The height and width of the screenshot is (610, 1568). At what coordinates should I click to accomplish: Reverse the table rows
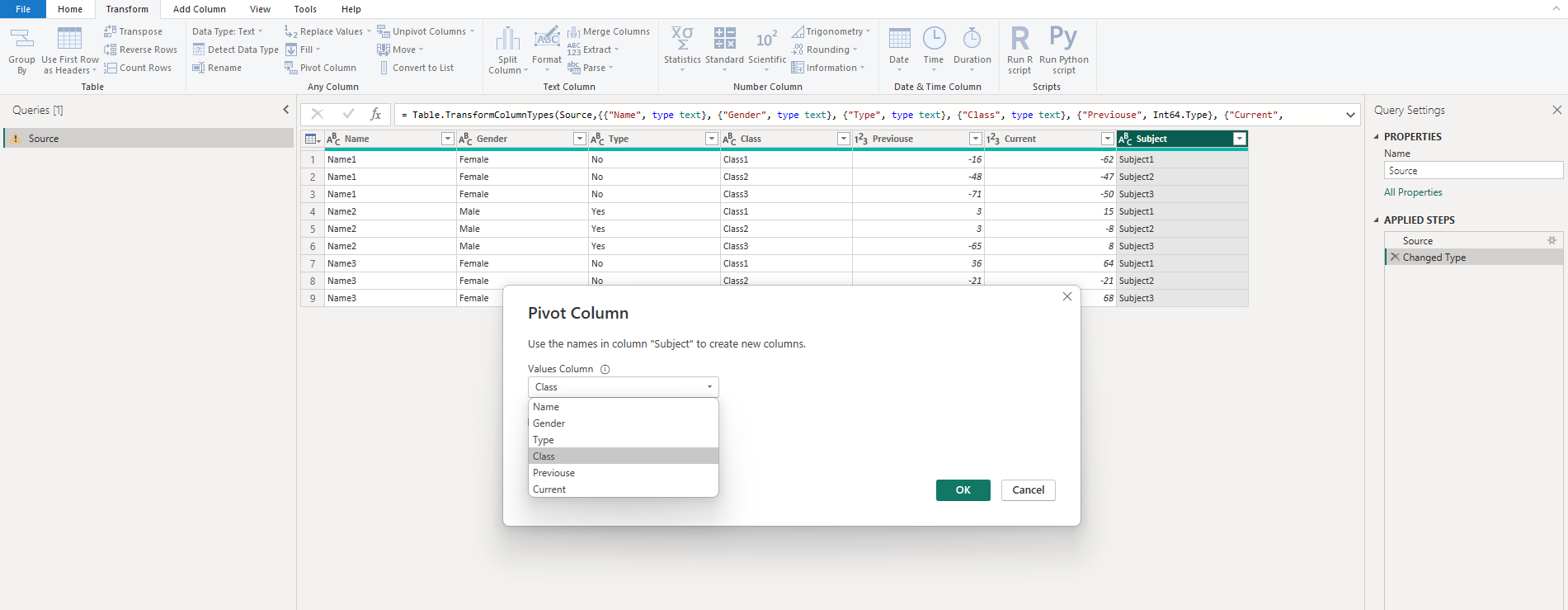[141, 50]
